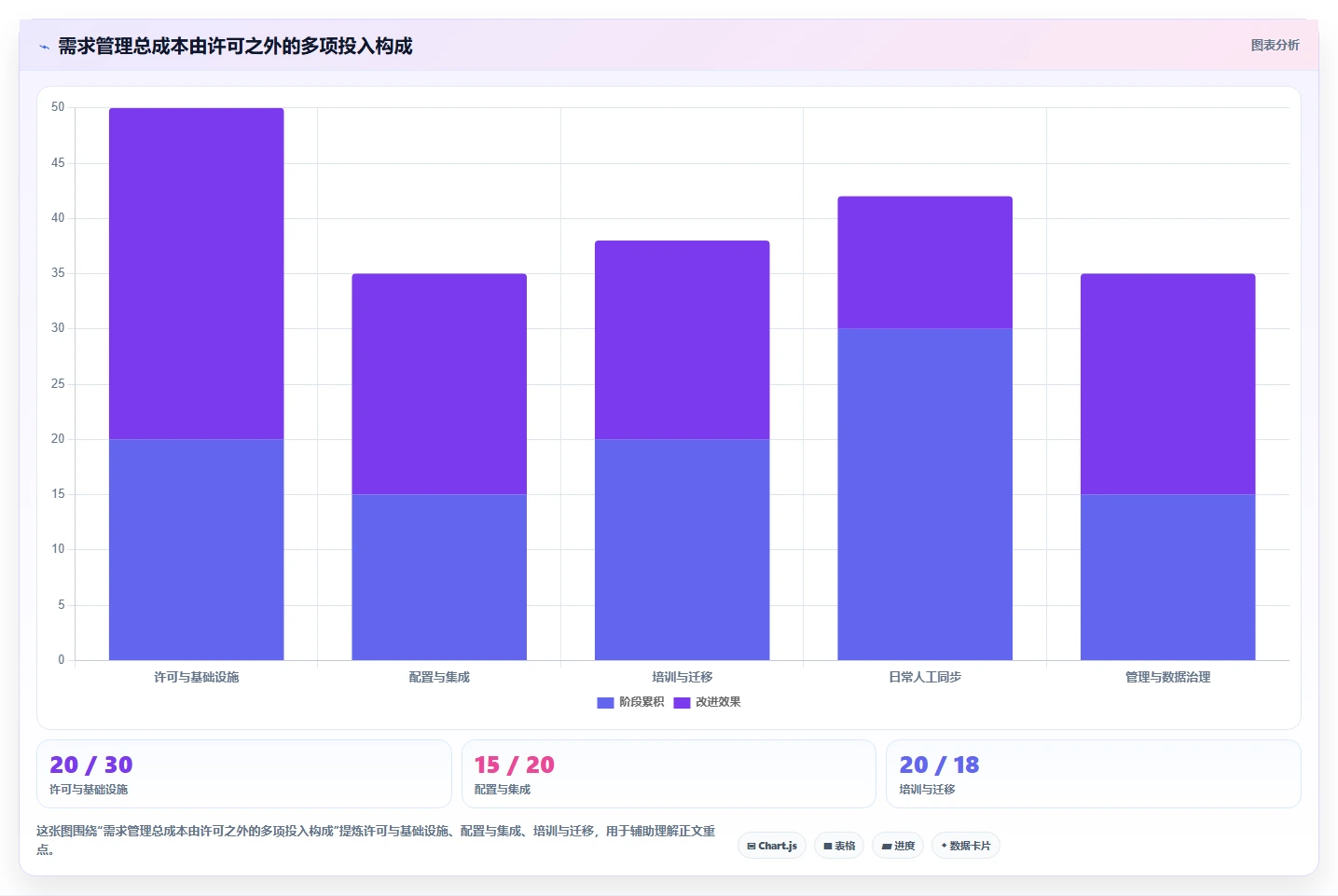Click the y-axis value 25
Image resolution: width=1338 pixels, height=896 pixels.
pyautogui.click(x=58, y=384)
